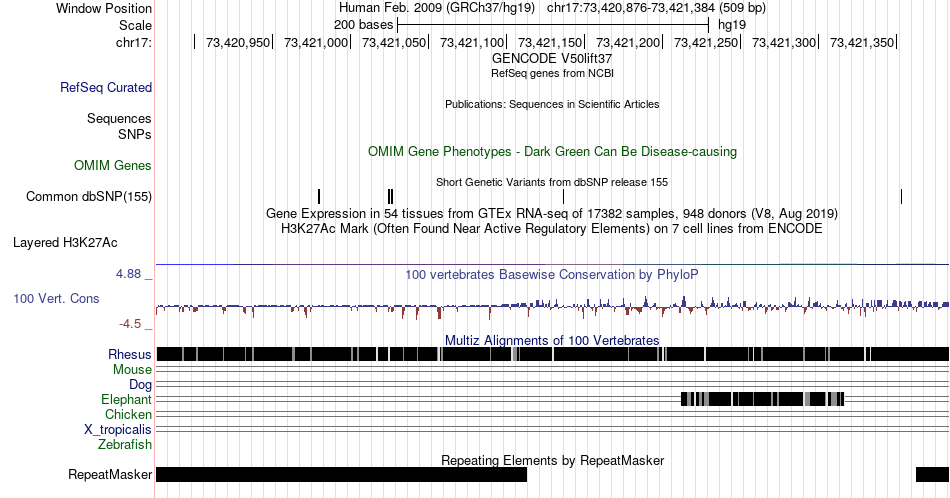950x498 pixels.
Task: Click the OMIM Gene Phenotypes title
Action: click(552, 151)
